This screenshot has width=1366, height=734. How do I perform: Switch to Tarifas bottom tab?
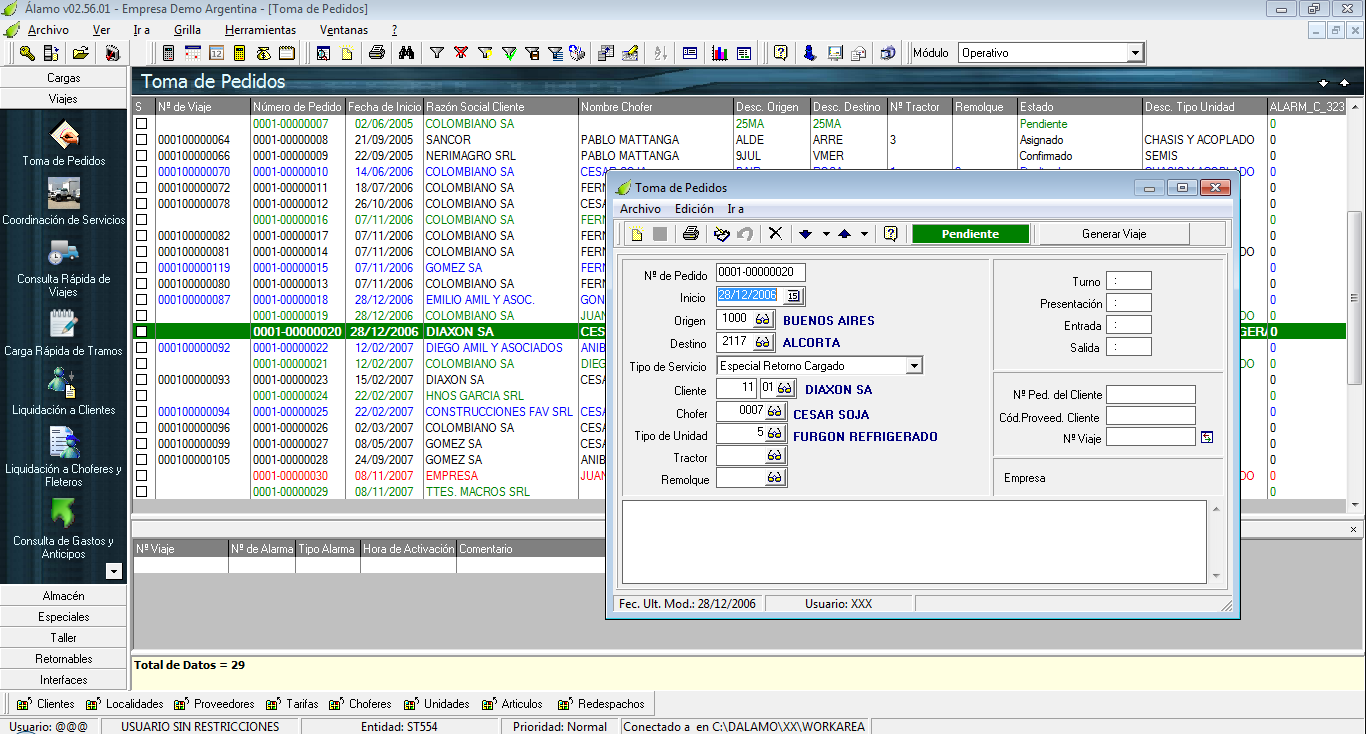294,704
